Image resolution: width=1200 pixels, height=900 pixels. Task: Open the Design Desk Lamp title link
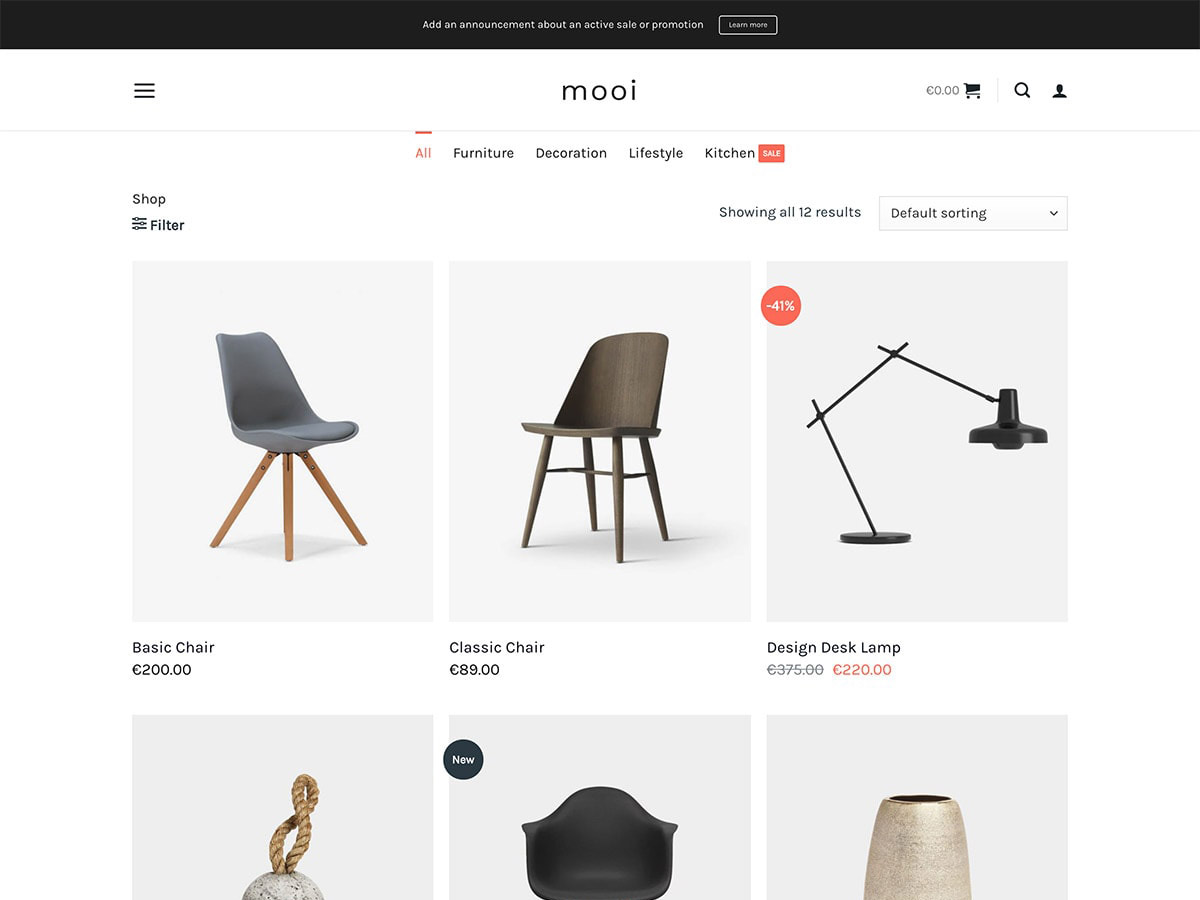[834, 647]
